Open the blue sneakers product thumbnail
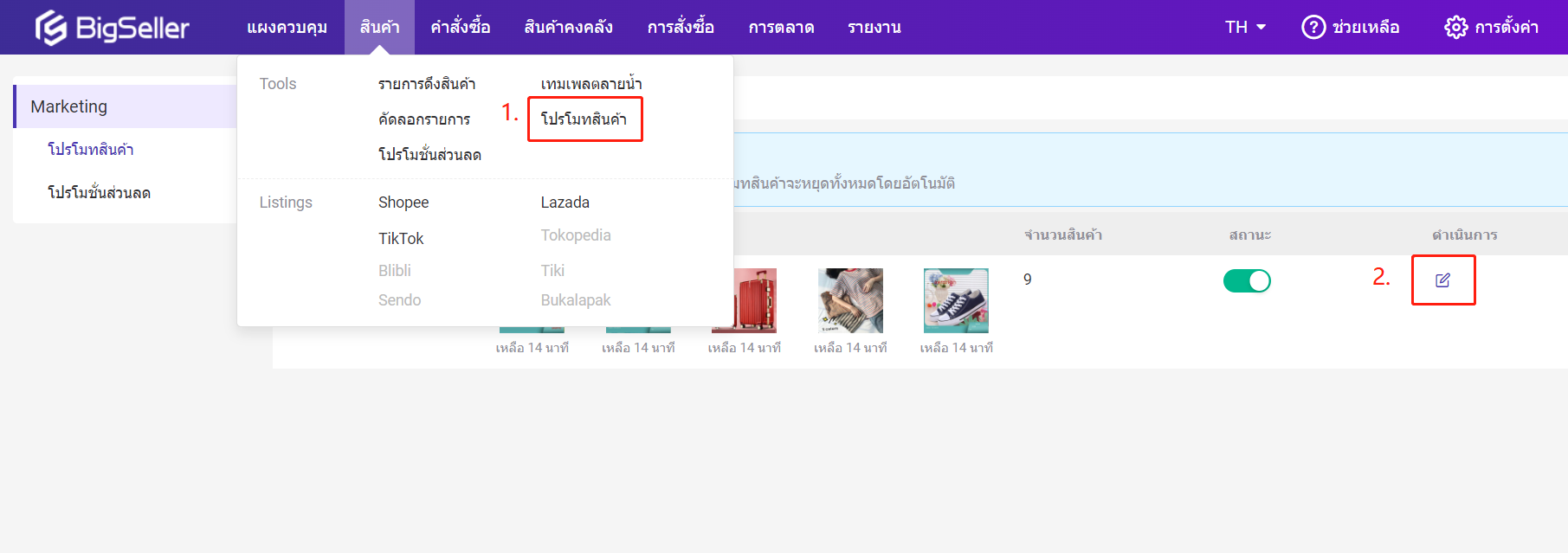Viewport: 1568px width, 553px height. (x=956, y=300)
